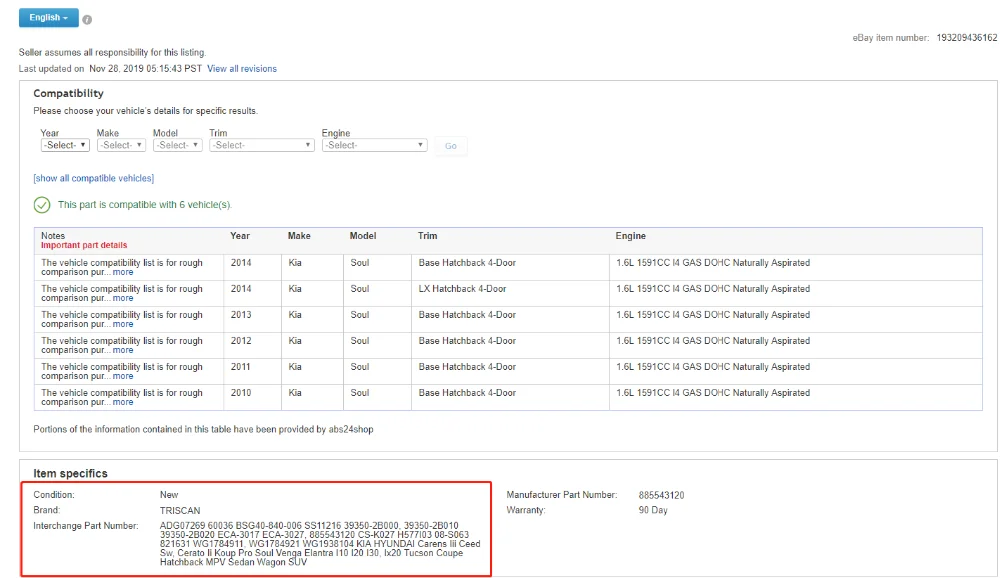
Task: Click the abs24shop table attribution text
Action: (x=203, y=429)
